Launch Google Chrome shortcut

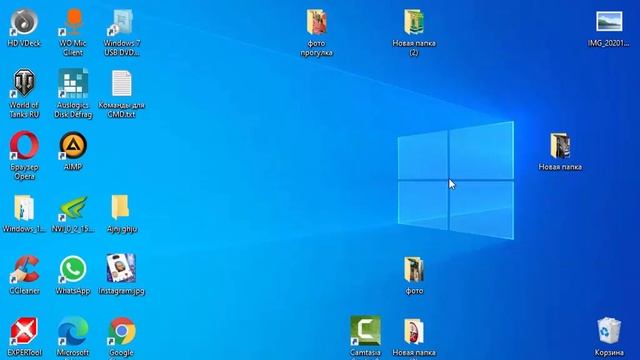122,331
